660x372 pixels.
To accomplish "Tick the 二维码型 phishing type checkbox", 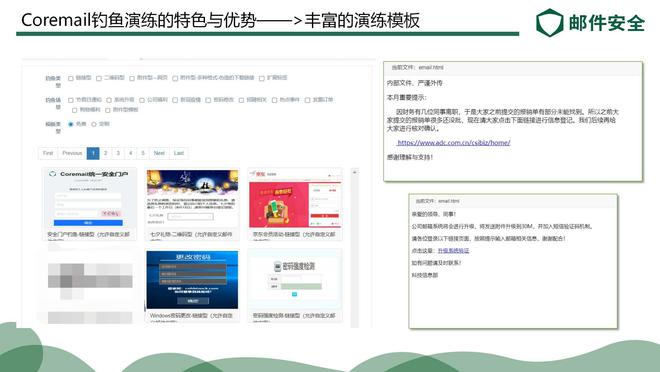I will pyautogui.click(x=99, y=78).
